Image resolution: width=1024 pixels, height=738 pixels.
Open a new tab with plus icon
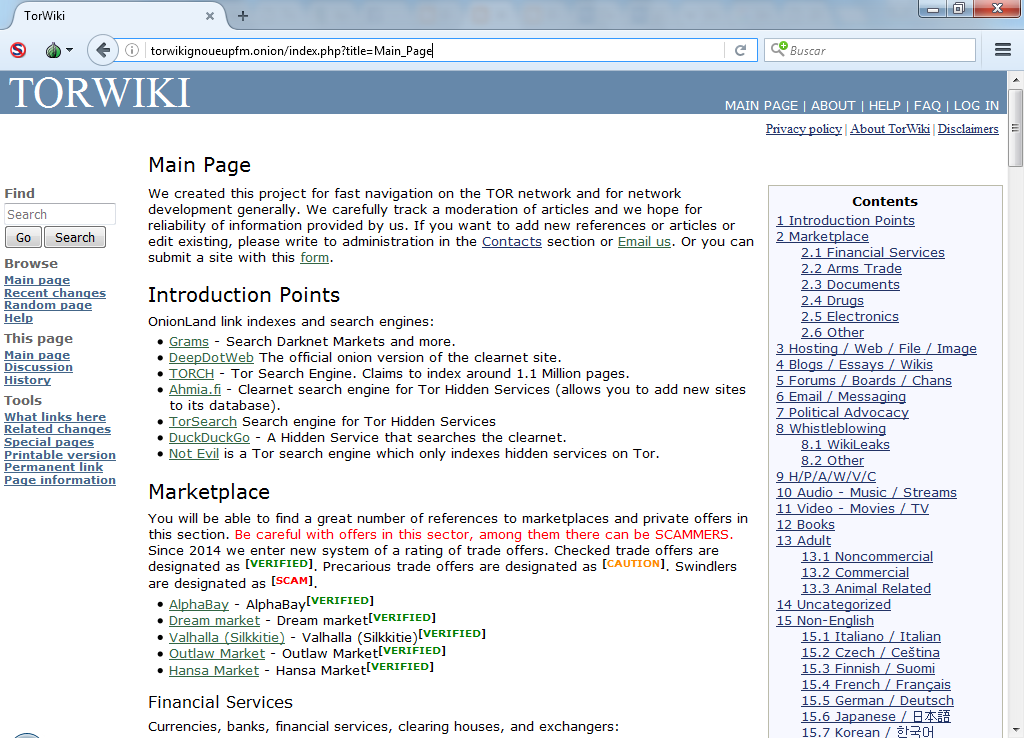tap(243, 16)
